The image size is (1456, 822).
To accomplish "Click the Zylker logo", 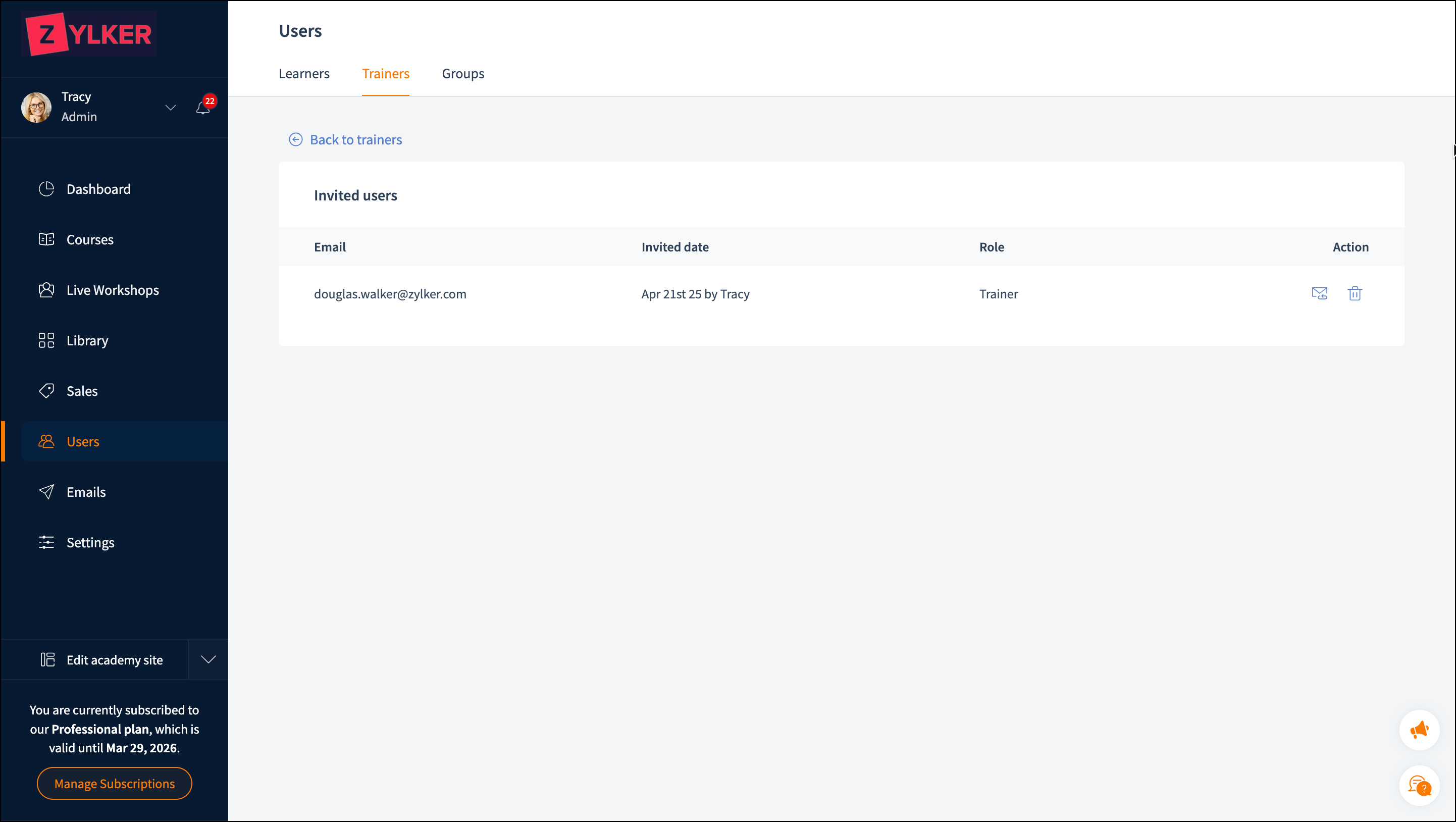I will tap(90, 34).
